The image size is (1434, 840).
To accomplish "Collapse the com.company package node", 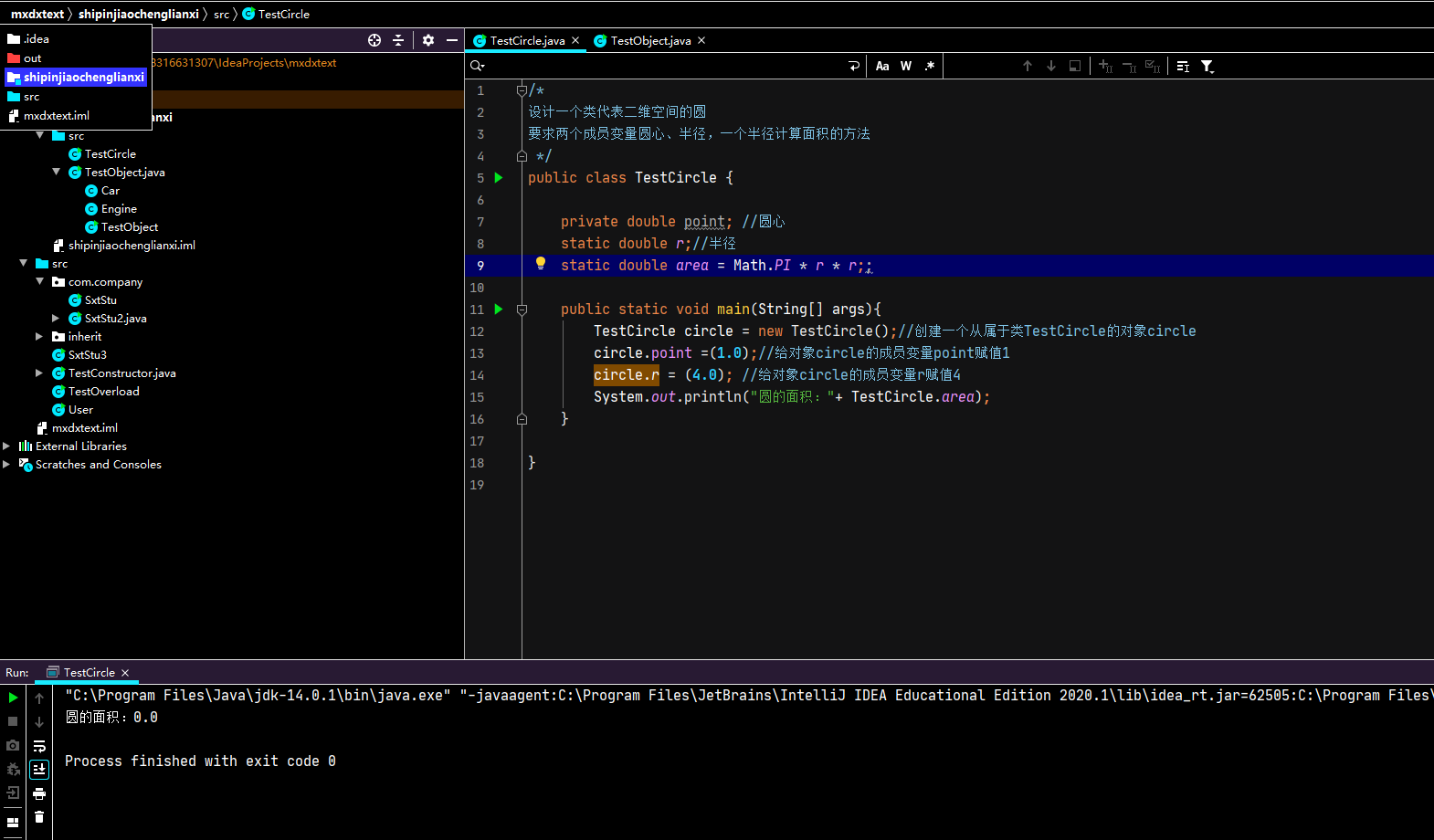I will pyautogui.click(x=40, y=281).
